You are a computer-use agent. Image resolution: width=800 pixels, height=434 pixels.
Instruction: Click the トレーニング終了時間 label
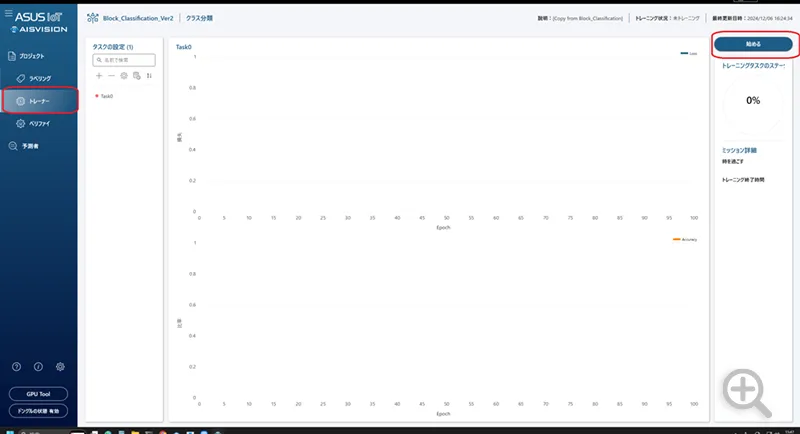tap(743, 180)
